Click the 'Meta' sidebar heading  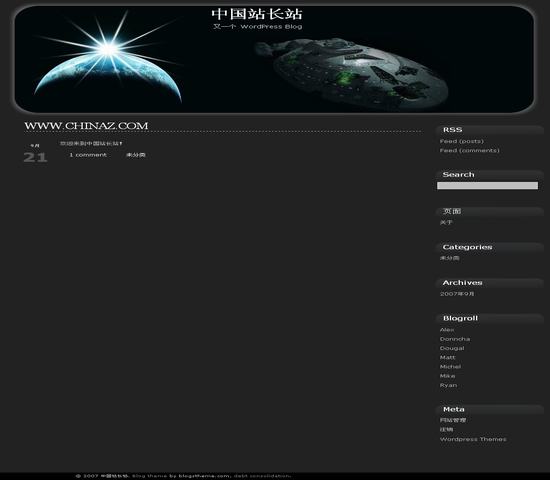pos(454,409)
